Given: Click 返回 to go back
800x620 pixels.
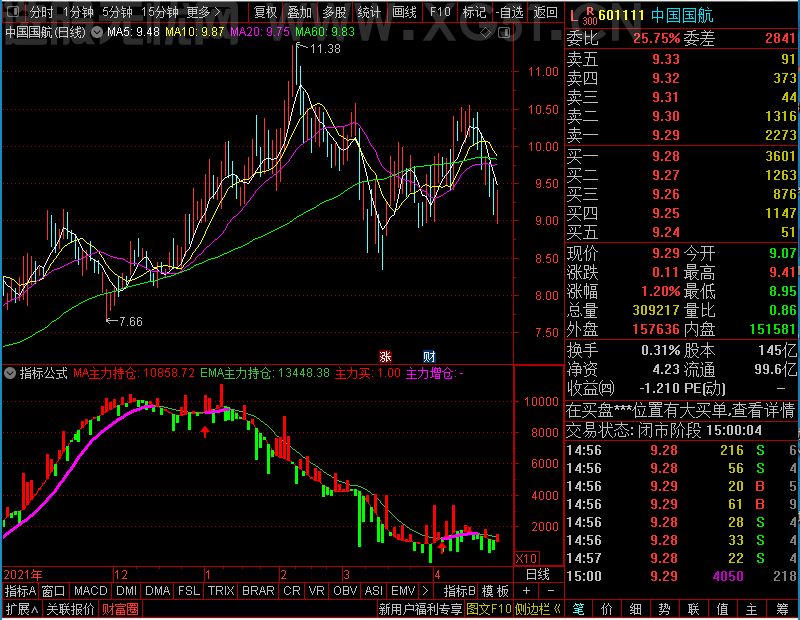Looking at the screenshot, I should tap(546, 12).
